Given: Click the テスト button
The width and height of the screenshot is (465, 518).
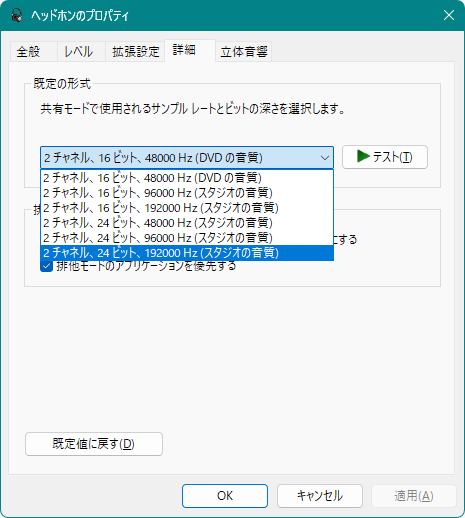Looking at the screenshot, I should 385,157.
